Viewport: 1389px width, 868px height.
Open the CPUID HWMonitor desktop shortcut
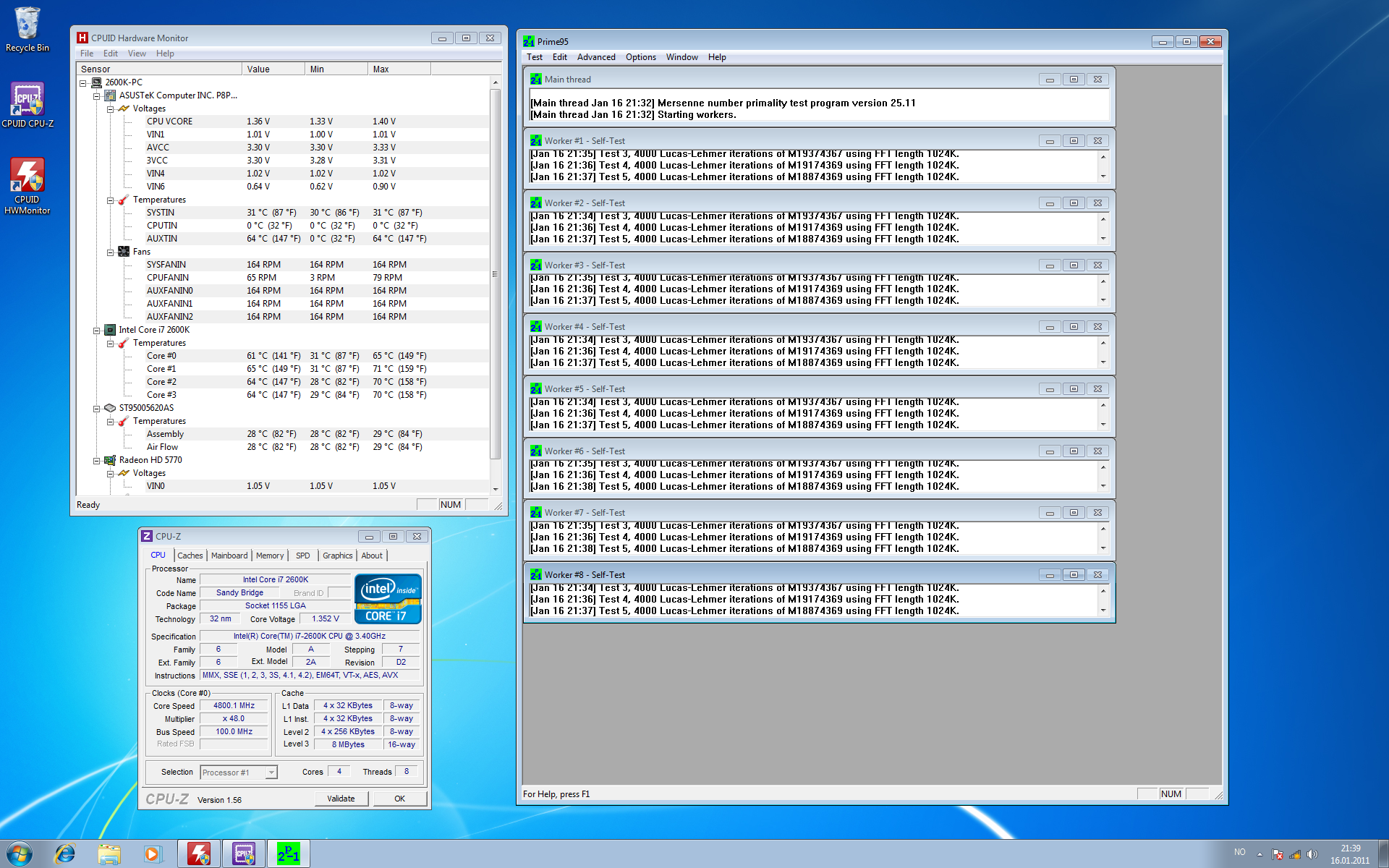click(27, 186)
